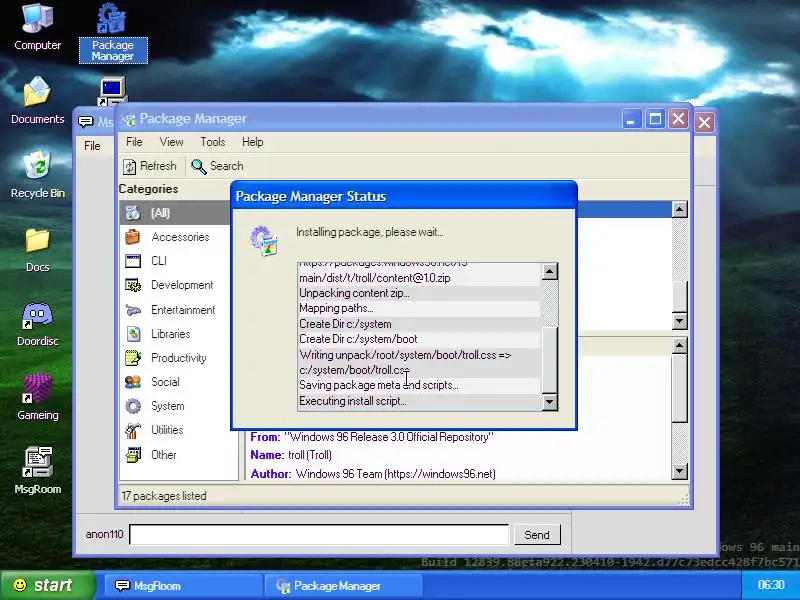
Task: Click the Package Manager Status dialog icon
Action: coord(264,240)
